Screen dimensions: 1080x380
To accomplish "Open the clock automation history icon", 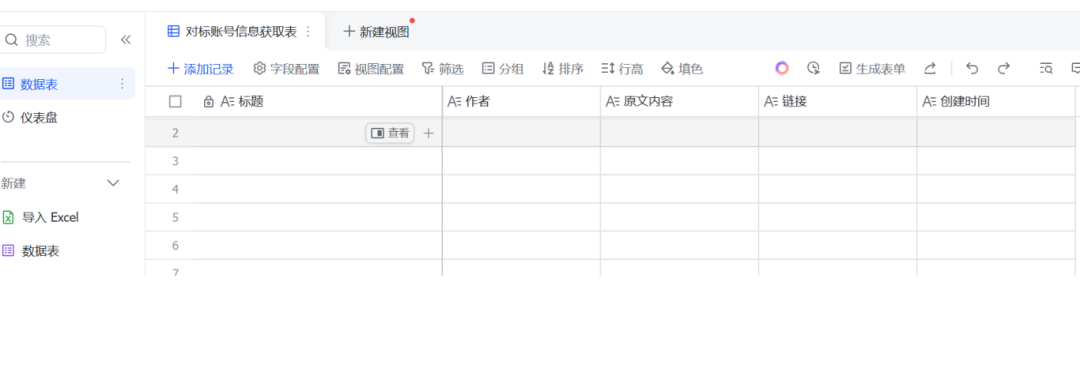I will tap(813, 68).
